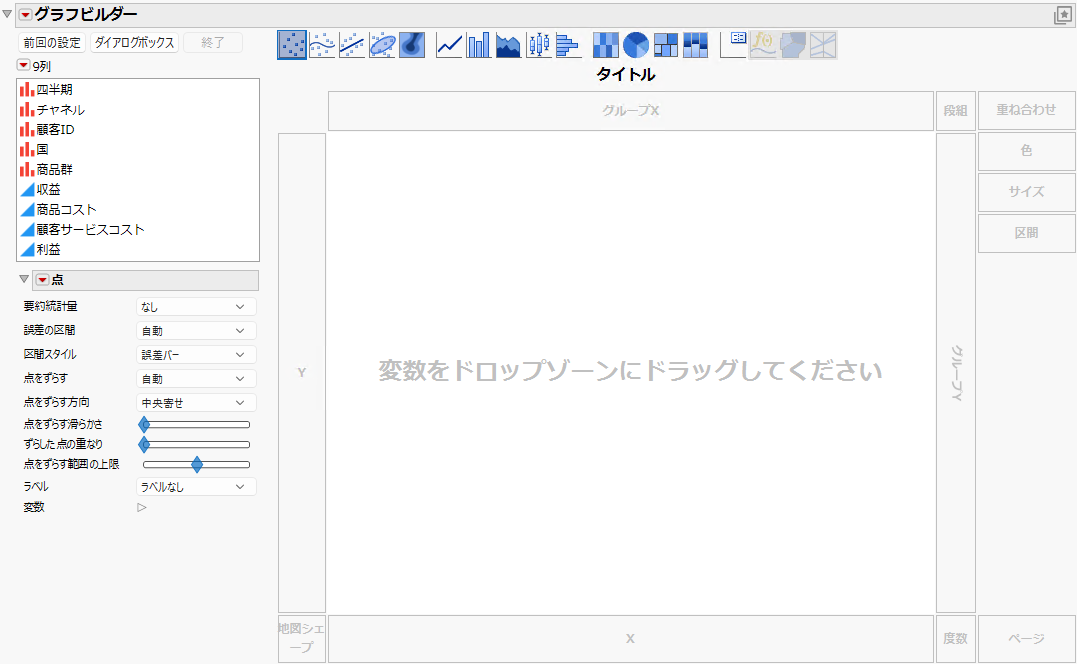Select the Ellipse chart element
1077x664 pixels.
pyautogui.click(x=382, y=45)
